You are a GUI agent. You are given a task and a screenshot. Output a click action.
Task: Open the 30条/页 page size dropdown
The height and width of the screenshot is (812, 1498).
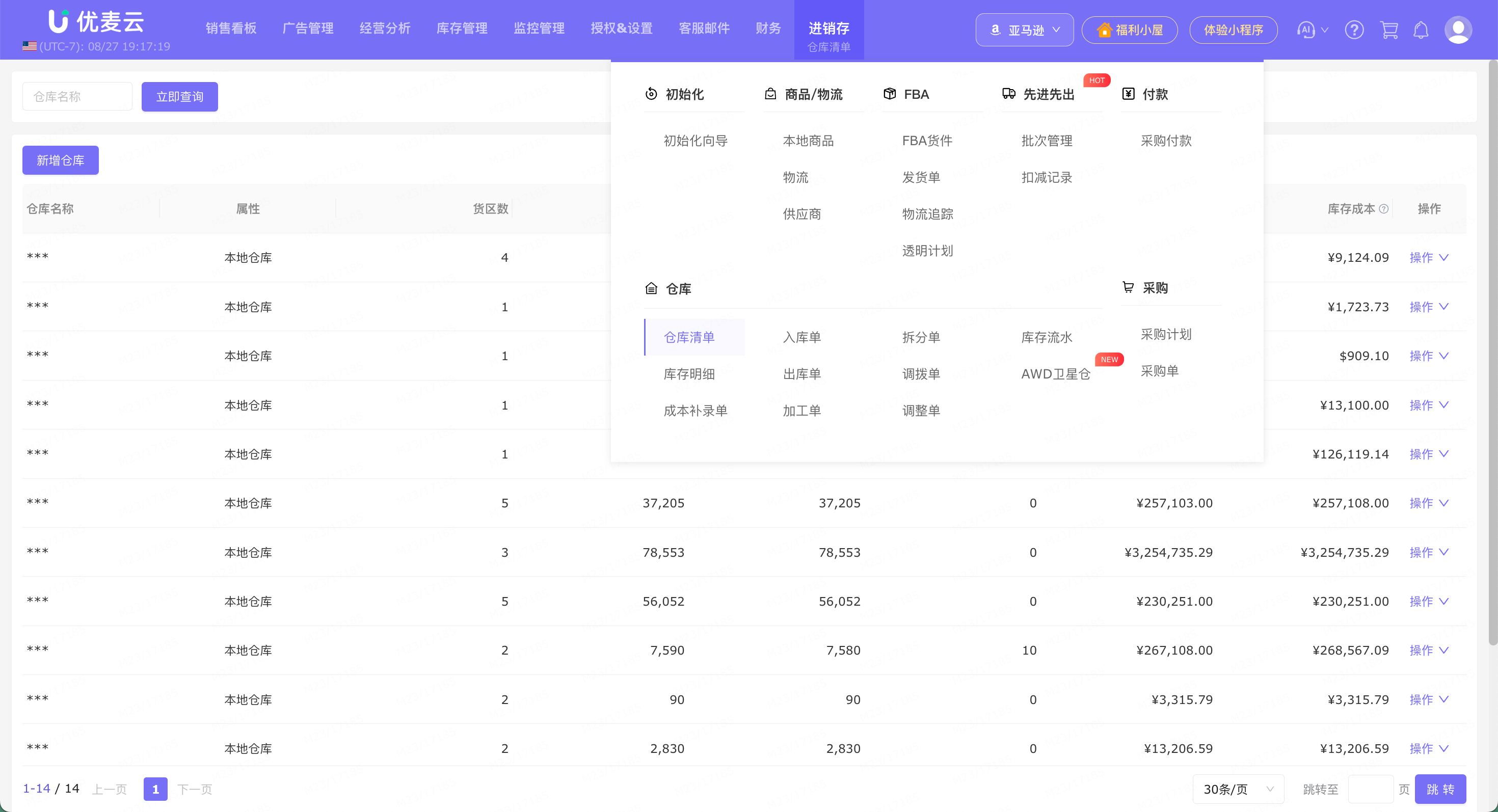[1238, 790]
